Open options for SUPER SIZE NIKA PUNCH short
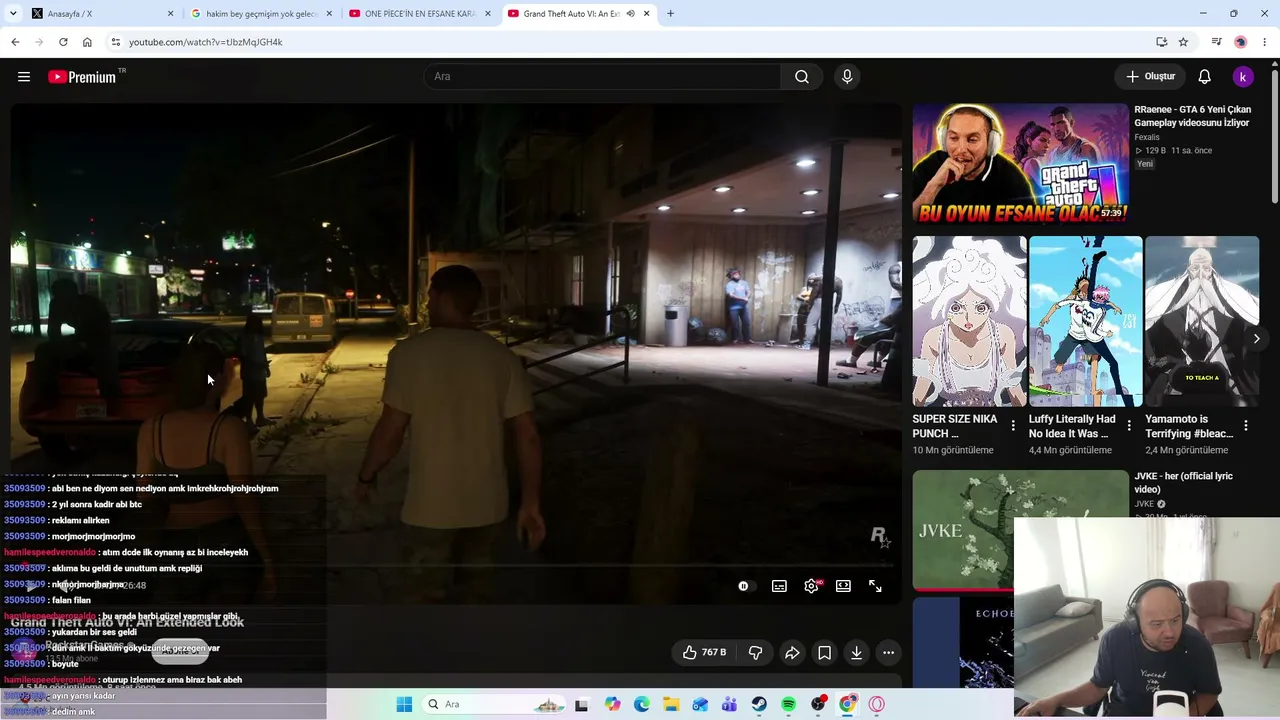1280x720 pixels. tap(1013, 426)
